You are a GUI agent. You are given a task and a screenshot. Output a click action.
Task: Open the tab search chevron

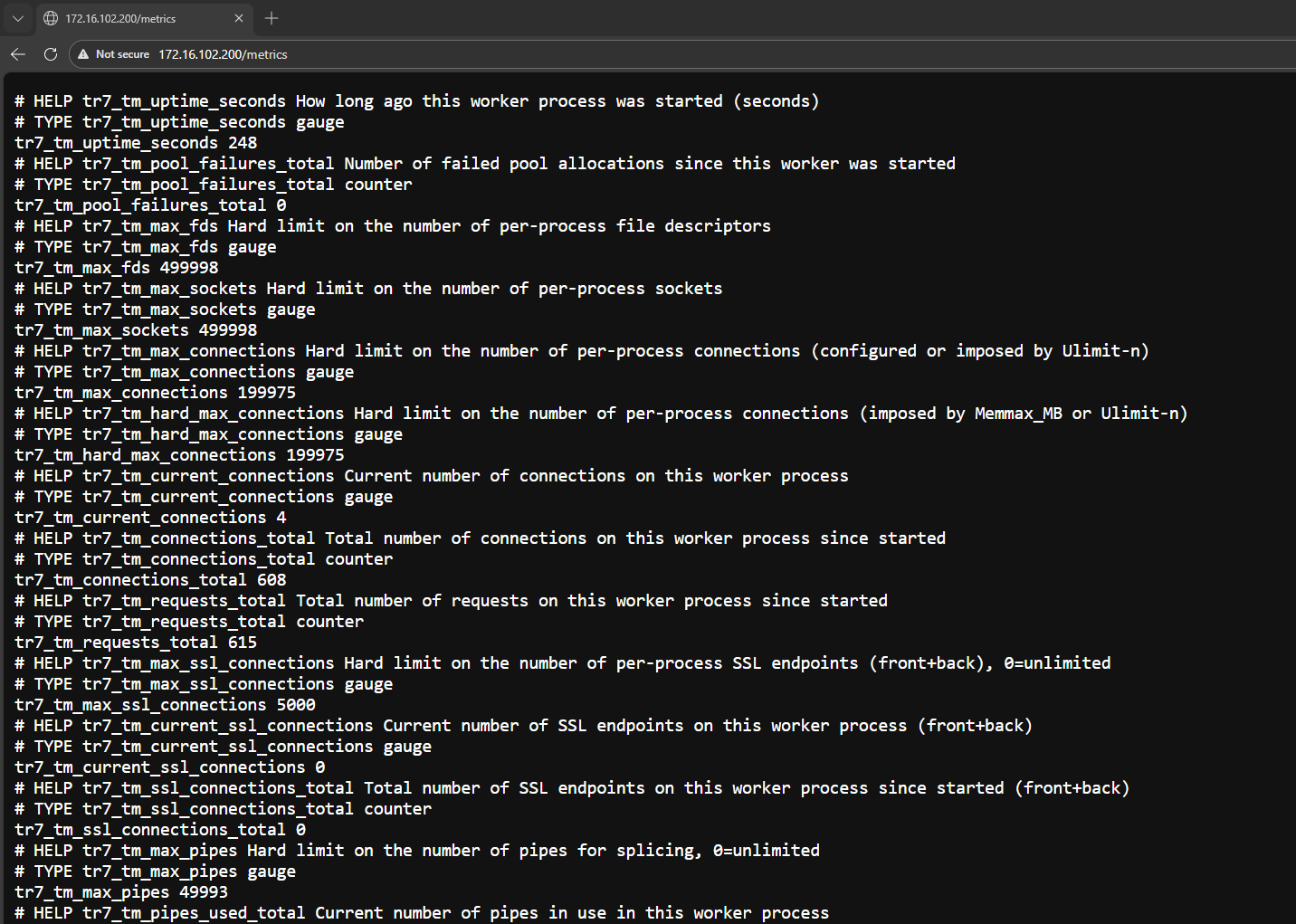pos(17,18)
